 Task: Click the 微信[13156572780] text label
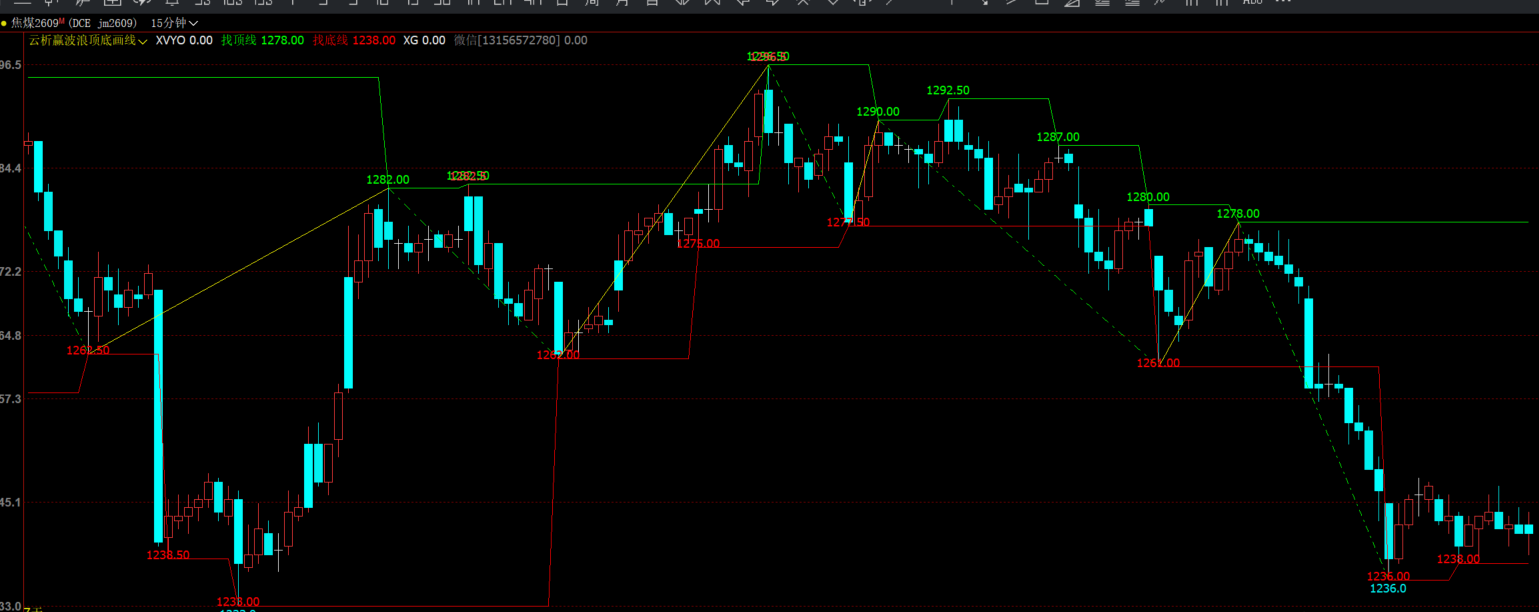(507, 41)
